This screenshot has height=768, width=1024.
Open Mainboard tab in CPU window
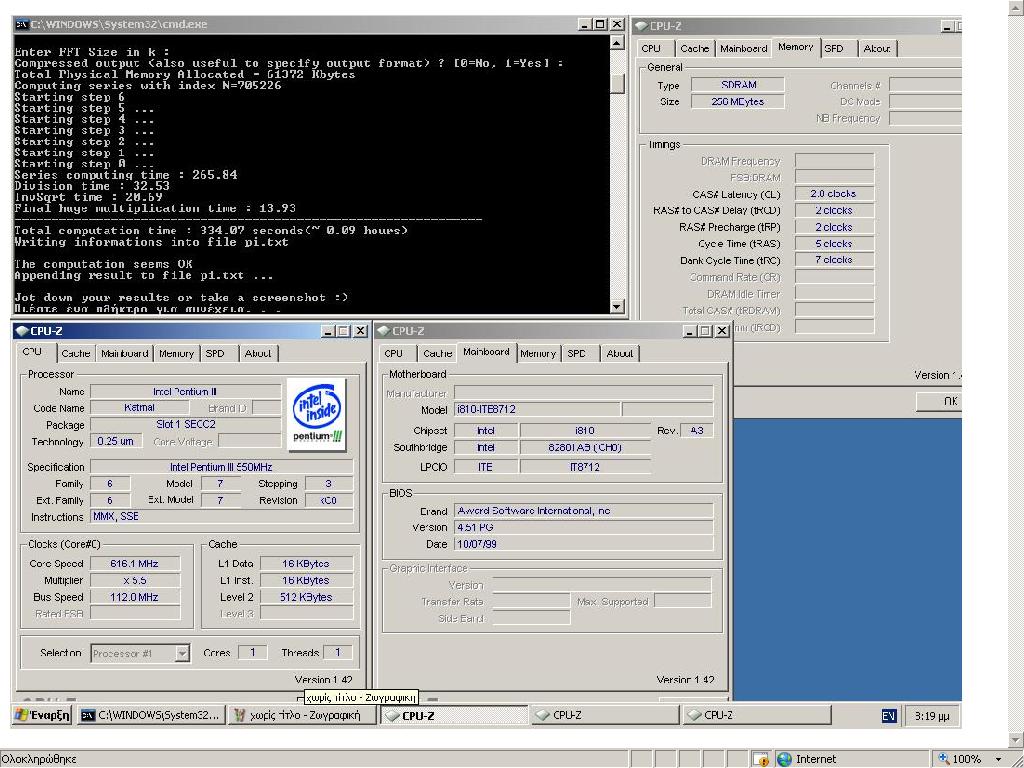(x=124, y=353)
